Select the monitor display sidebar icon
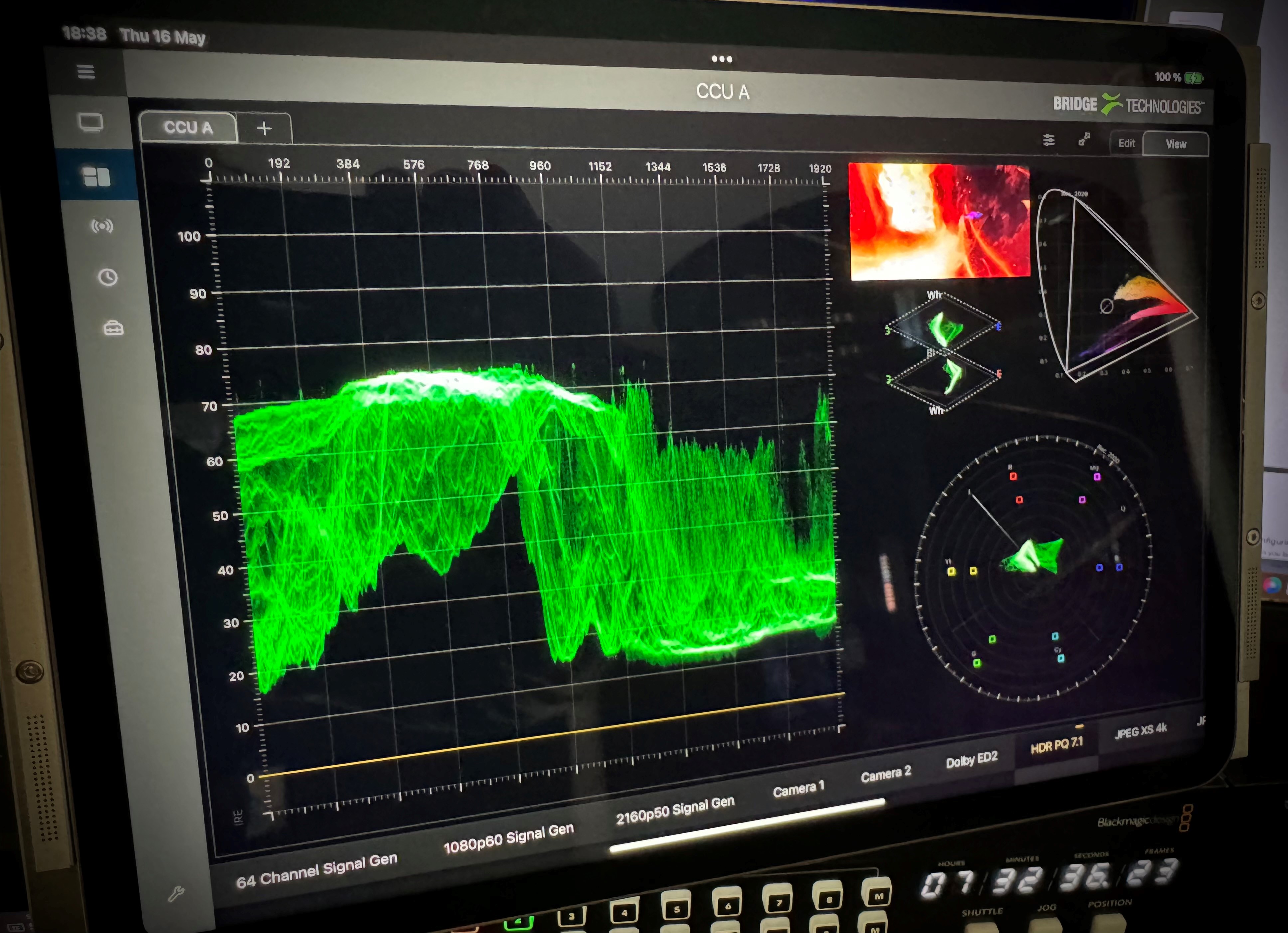The width and height of the screenshot is (1288, 933). tap(91, 122)
